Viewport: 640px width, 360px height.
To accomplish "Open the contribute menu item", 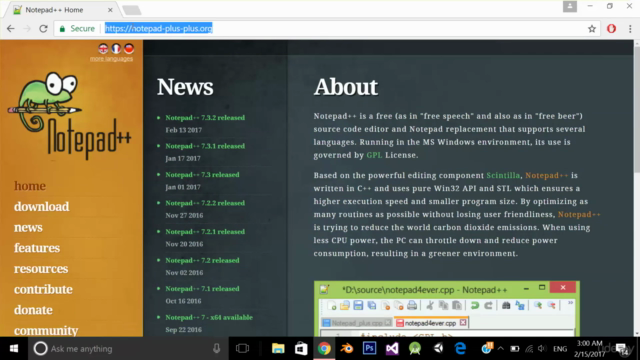I will 43,289.
